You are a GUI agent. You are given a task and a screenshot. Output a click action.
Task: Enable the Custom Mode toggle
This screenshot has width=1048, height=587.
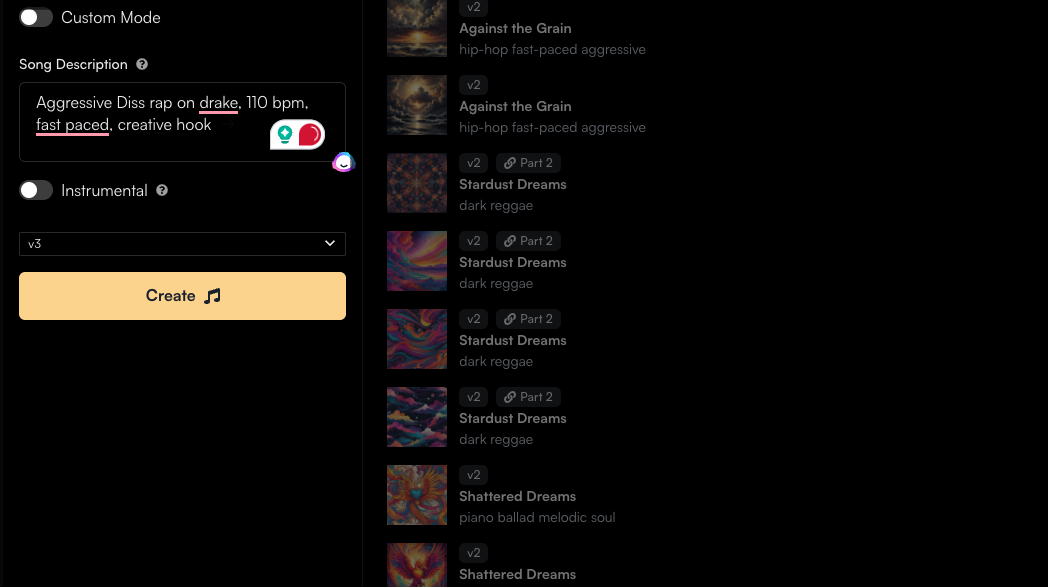[x=36, y=17]
